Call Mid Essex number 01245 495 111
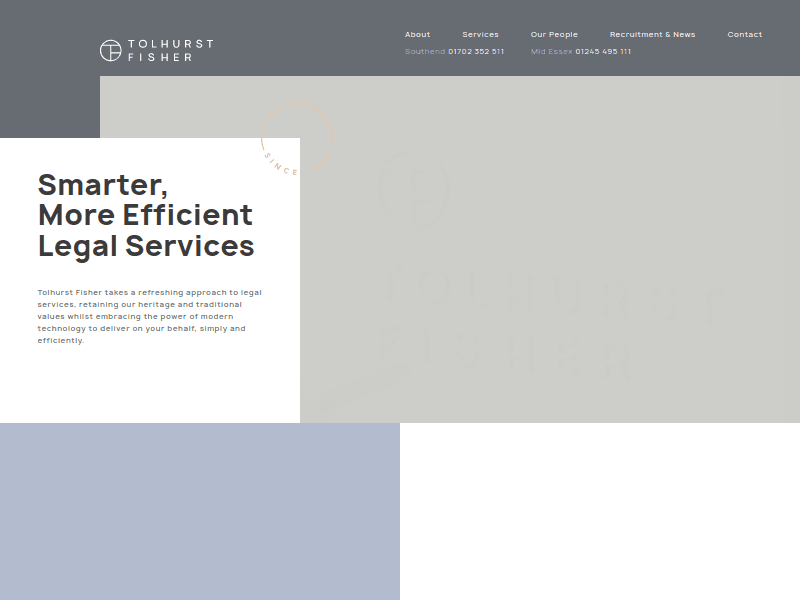The image size is (800, 600). coord(603,52)
